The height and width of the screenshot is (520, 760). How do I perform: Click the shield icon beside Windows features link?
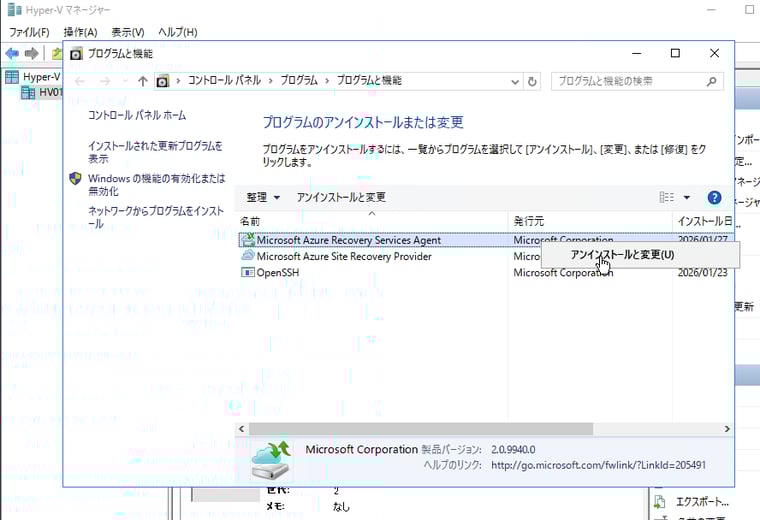[76, 179]
